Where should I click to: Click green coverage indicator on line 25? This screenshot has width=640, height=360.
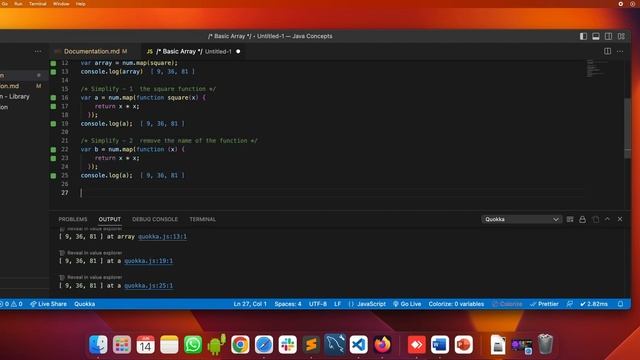click(53, 176)
